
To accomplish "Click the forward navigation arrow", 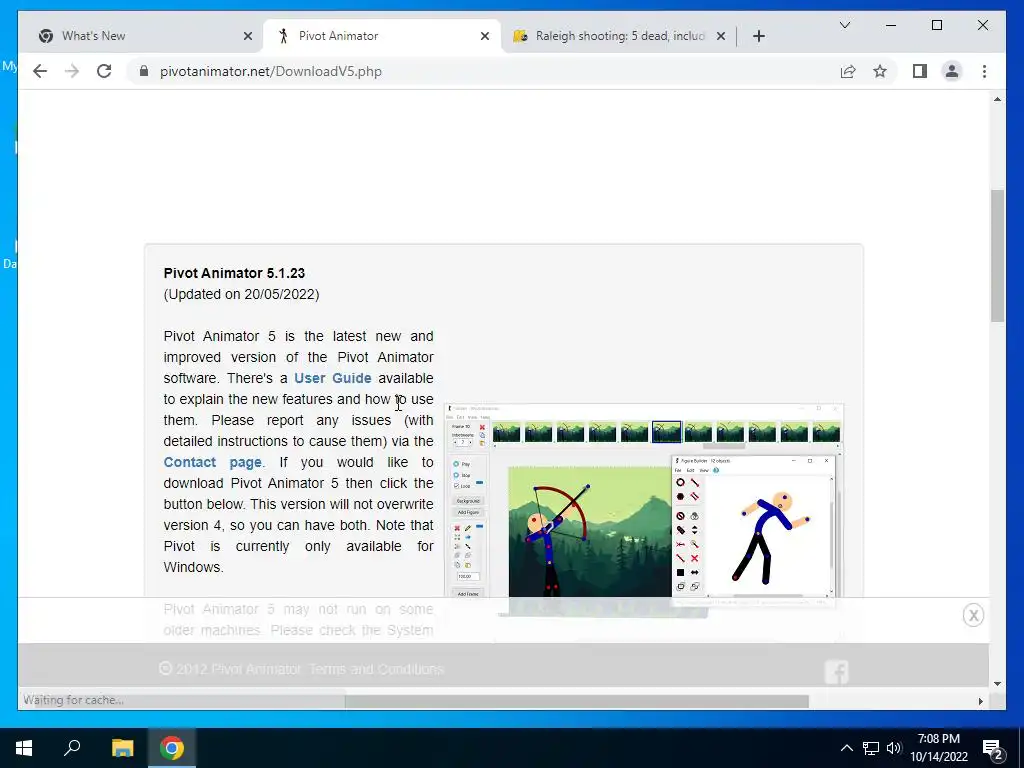I will [x=72, y=71].
